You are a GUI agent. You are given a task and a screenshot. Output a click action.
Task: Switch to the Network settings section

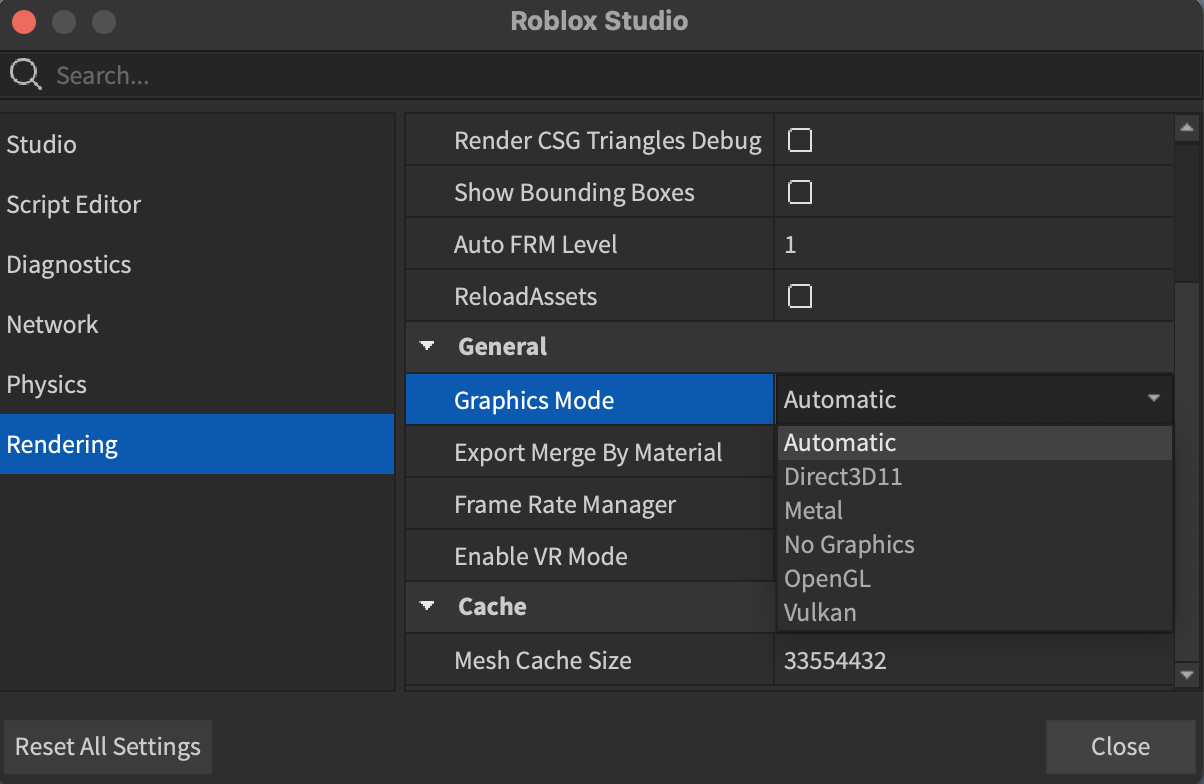tap(52, 324)
